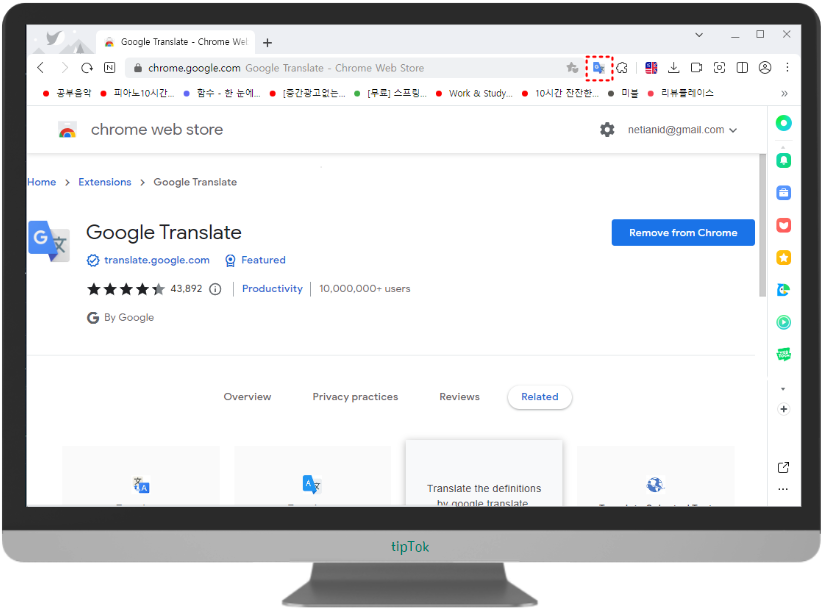Image resolution: width=823 pixels, height=613 pixels.
Task: Click the browser forward arrow
Action: coord(64,68)
